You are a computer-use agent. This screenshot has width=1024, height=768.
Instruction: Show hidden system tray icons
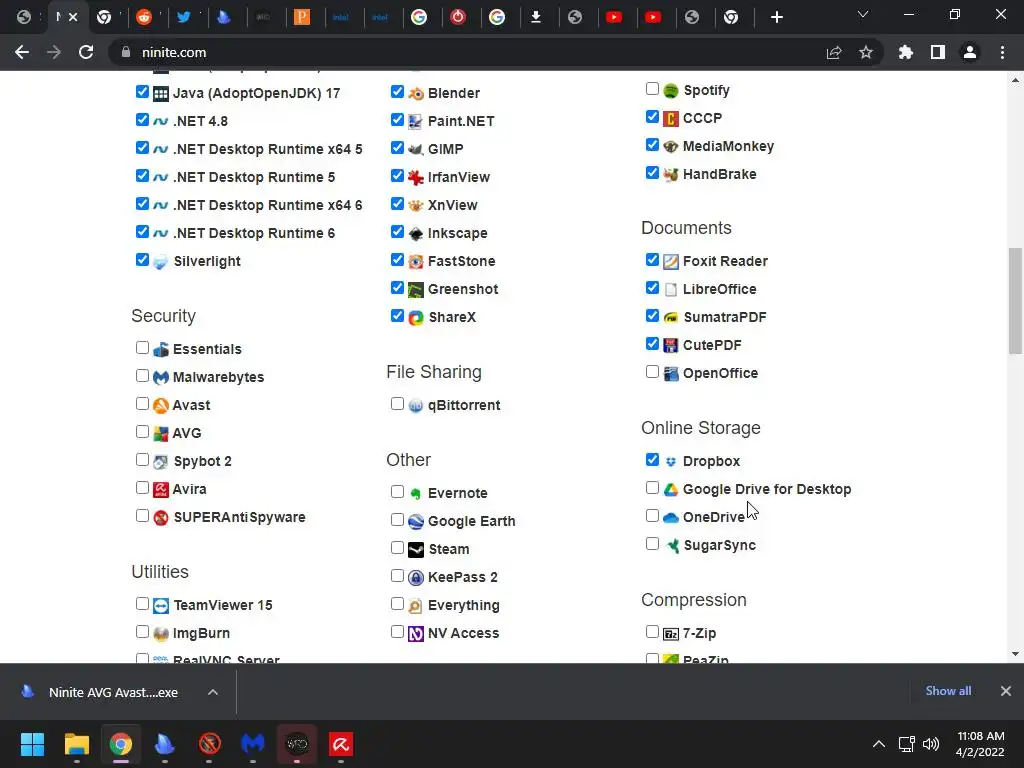pyautogui.click(x=879, y=744)
